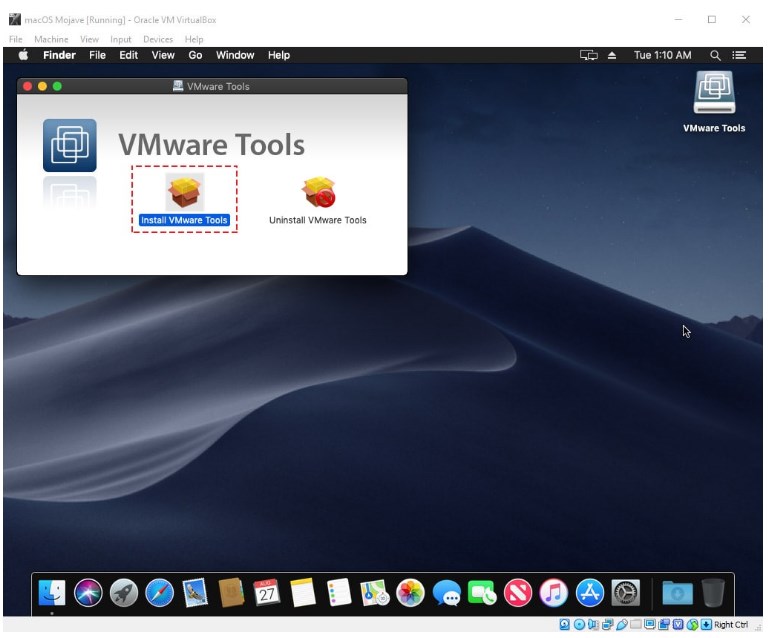The width and height of the screenshot is (770, 638).
Task: Open VirtualBox Help menu
Action: click(194, 39)
